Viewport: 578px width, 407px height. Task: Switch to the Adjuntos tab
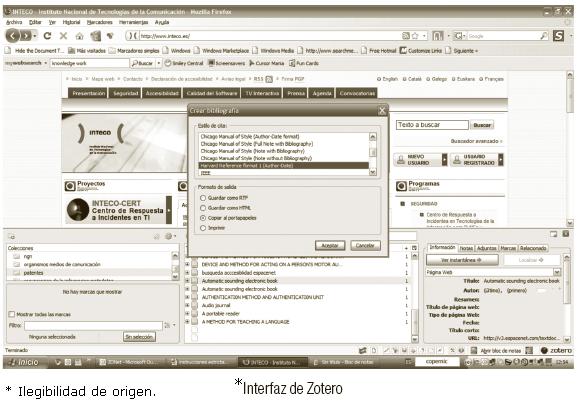[486, 248]
